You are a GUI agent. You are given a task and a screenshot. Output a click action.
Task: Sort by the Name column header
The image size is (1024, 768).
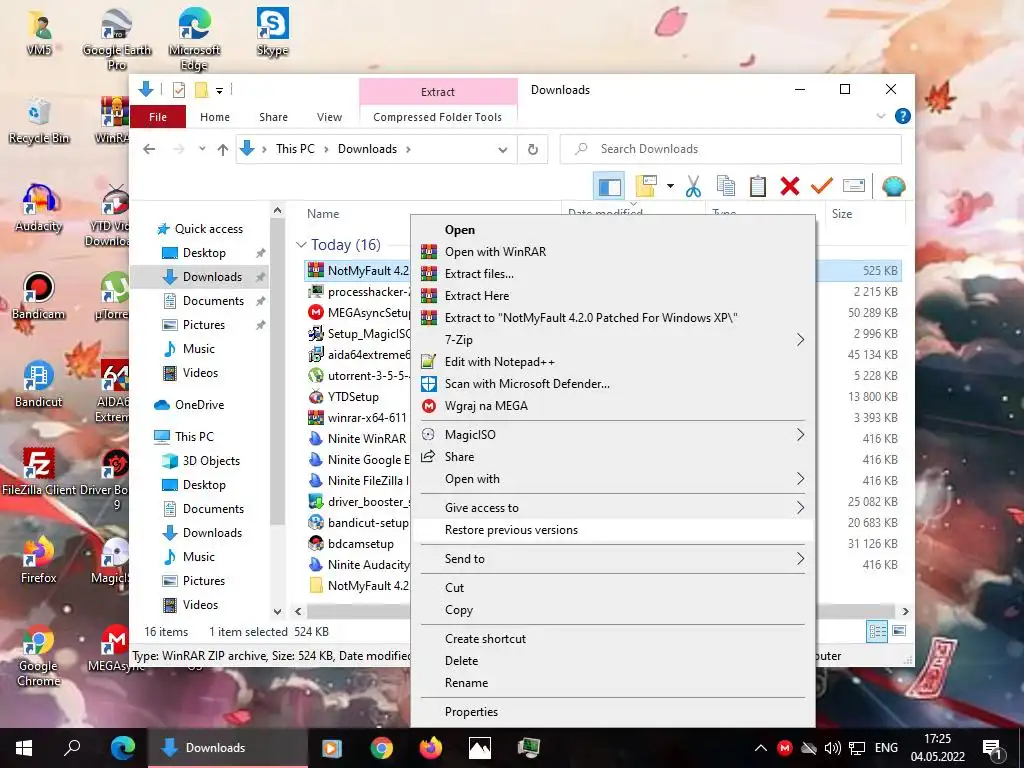(x=323, y=214)
